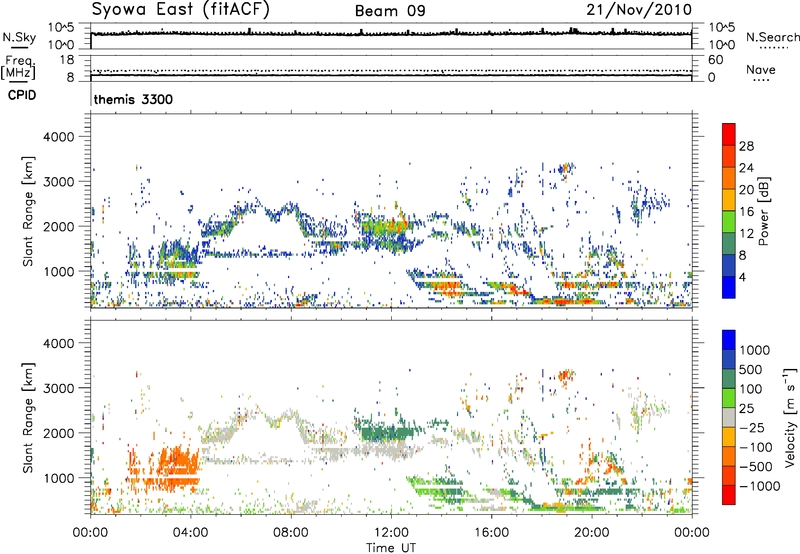Click the '20:00' time tick label
Screen dimensions: 800x554
591,533
